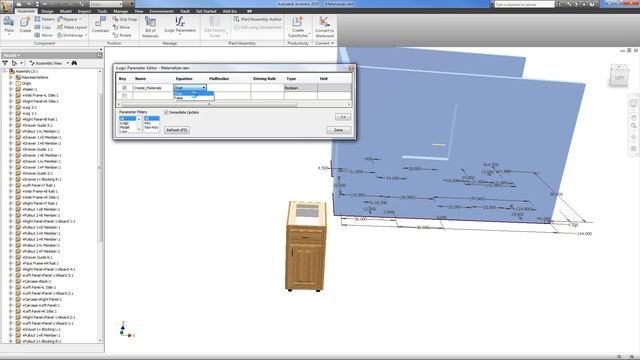The height and width of the screenshot is (360, 640).
Task: Click the Move tool in Position panel
Action: [x=121, y=27]
